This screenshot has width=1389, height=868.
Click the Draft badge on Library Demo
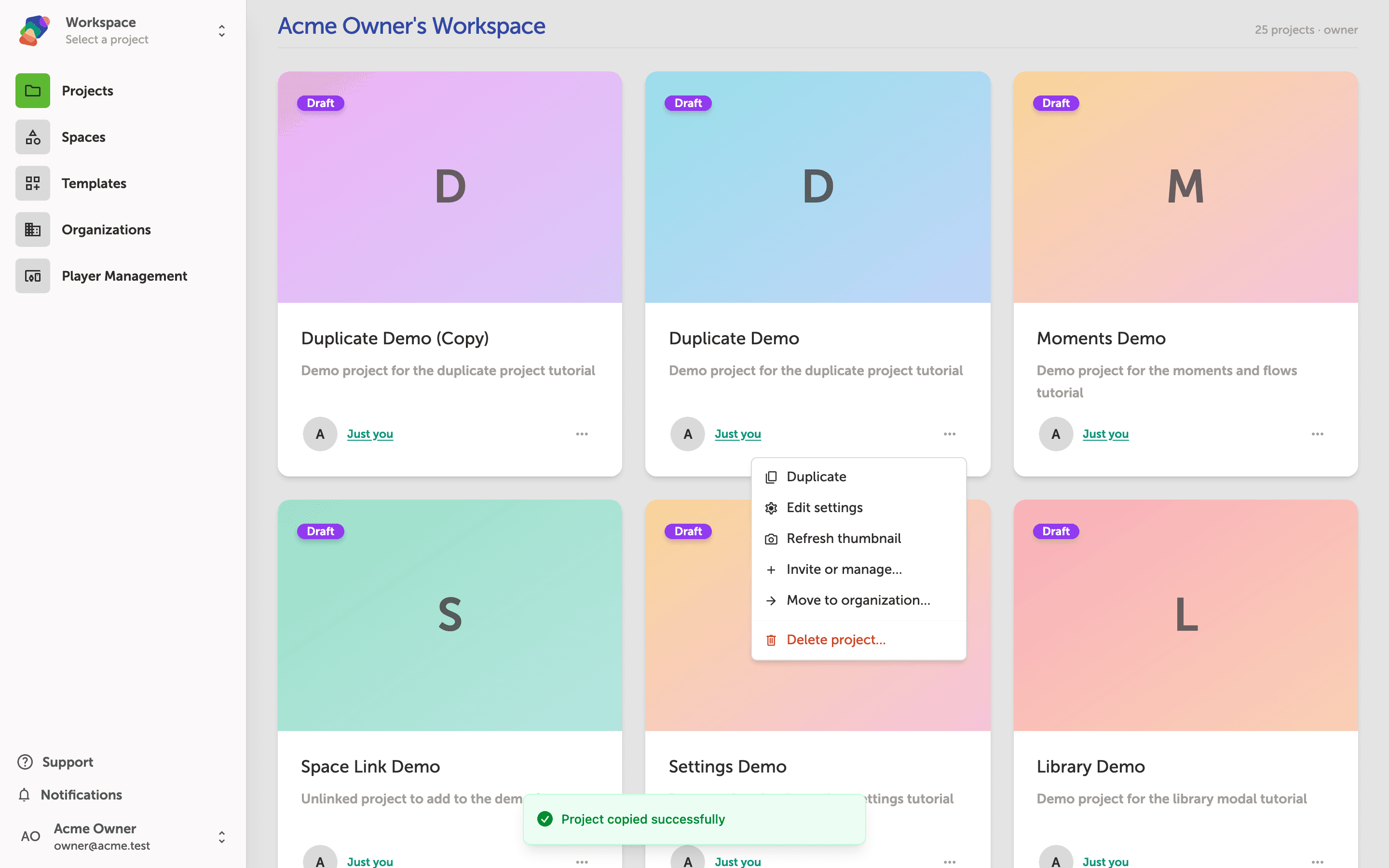[x=1056, y=531]
